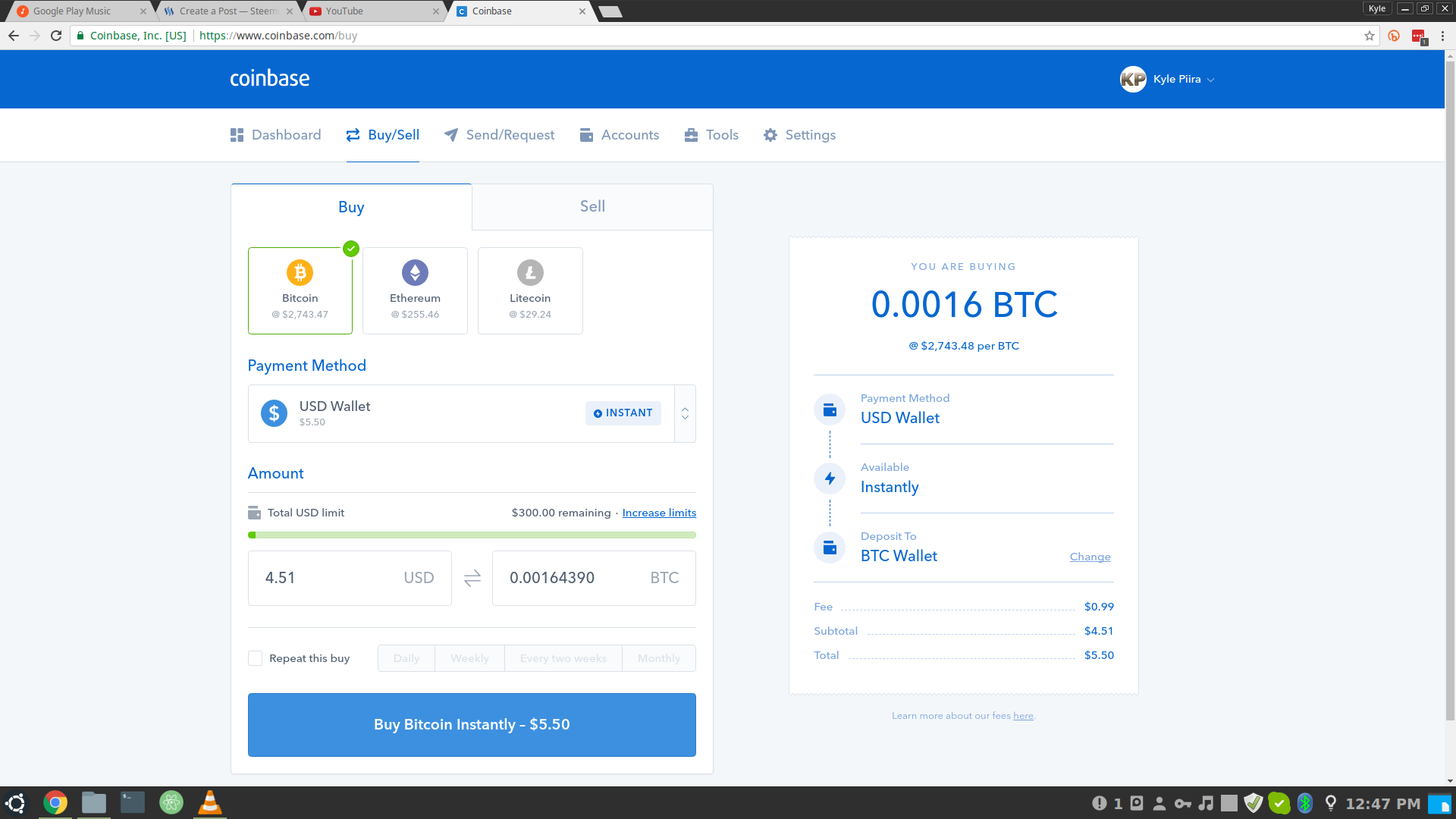Open the Accounts section icon

[x=586, y=135]
